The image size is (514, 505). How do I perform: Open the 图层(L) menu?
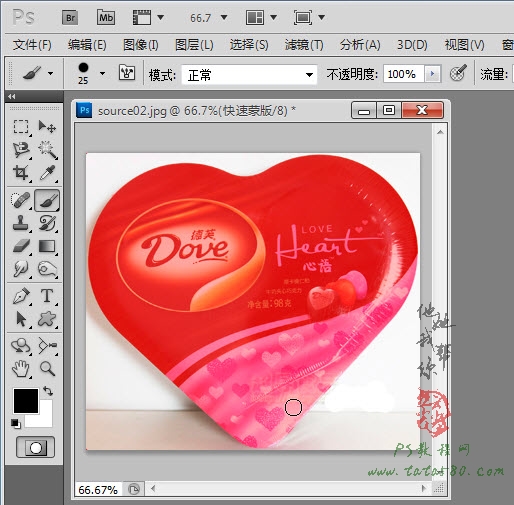click(194, 45)
